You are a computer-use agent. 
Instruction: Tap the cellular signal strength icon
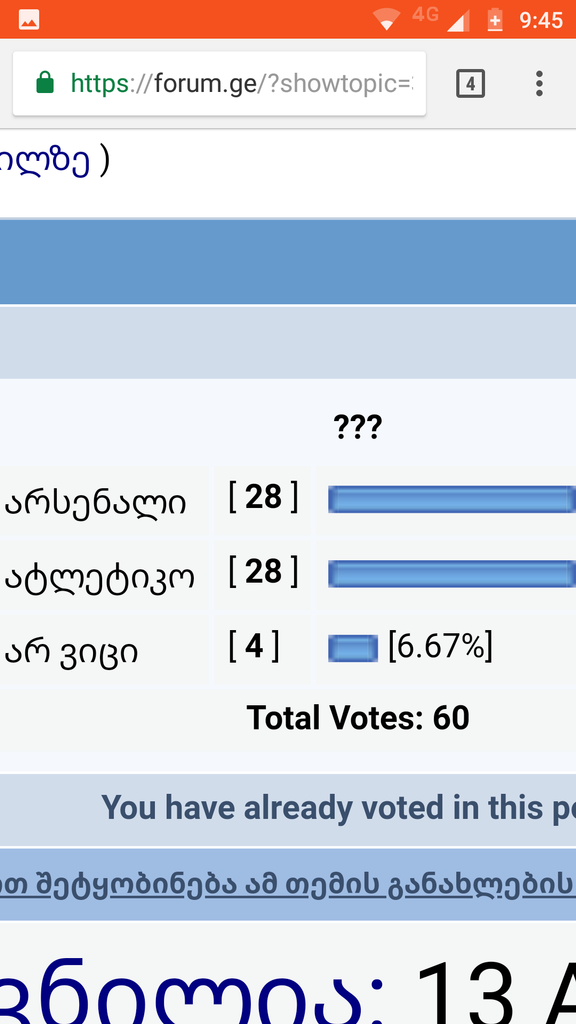click(458, 21)
